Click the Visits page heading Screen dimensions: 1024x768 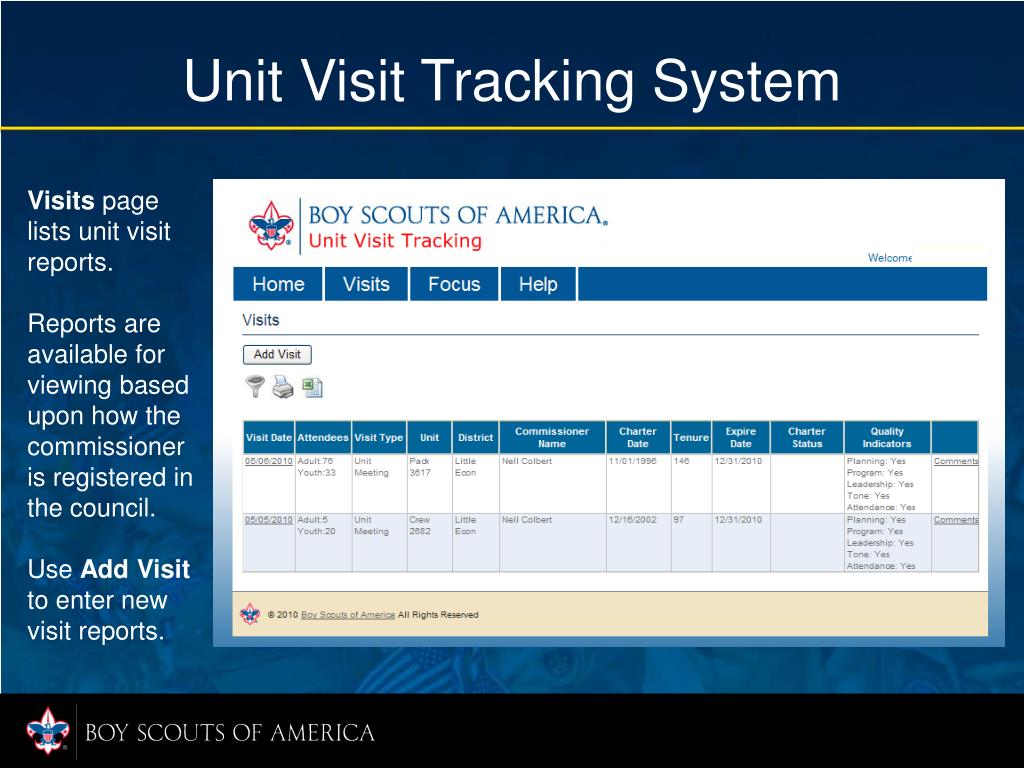click(261, 320)
